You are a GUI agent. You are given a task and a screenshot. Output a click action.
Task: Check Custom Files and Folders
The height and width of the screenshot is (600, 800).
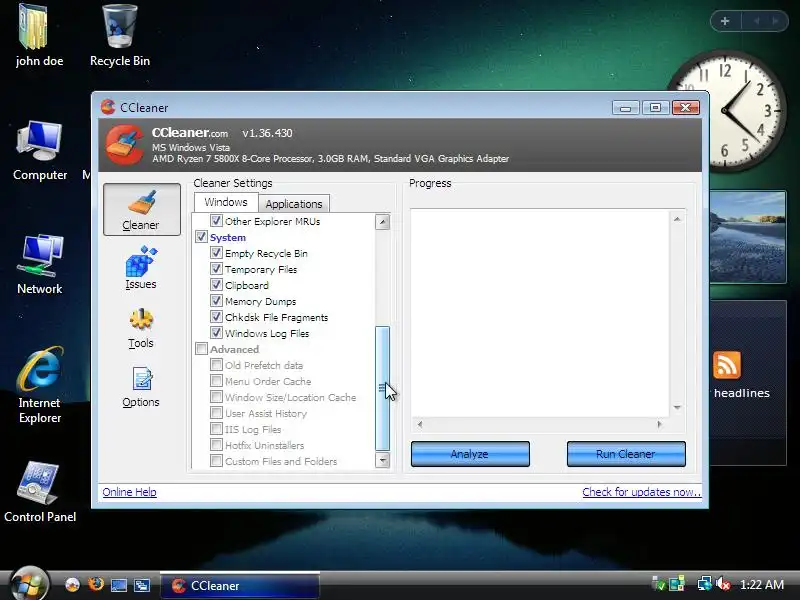[216, 461]
